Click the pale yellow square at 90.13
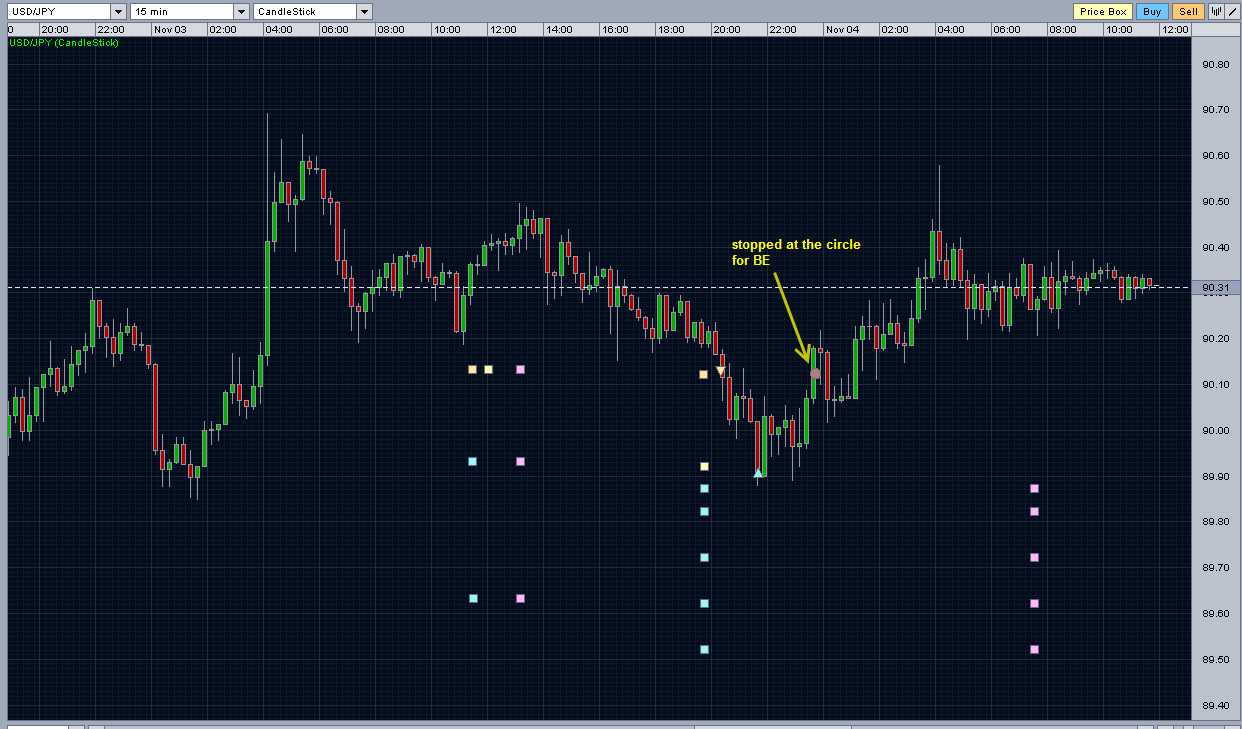 488,370
